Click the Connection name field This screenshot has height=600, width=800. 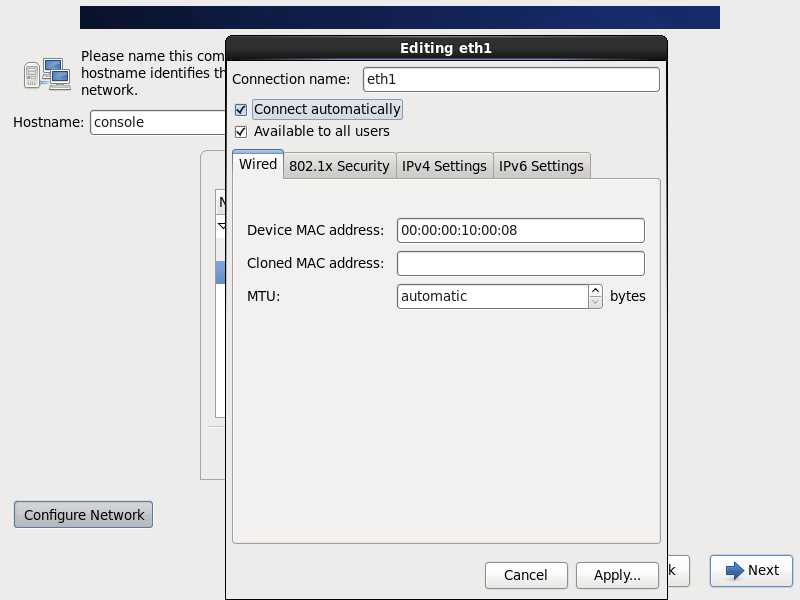(511, 80)
